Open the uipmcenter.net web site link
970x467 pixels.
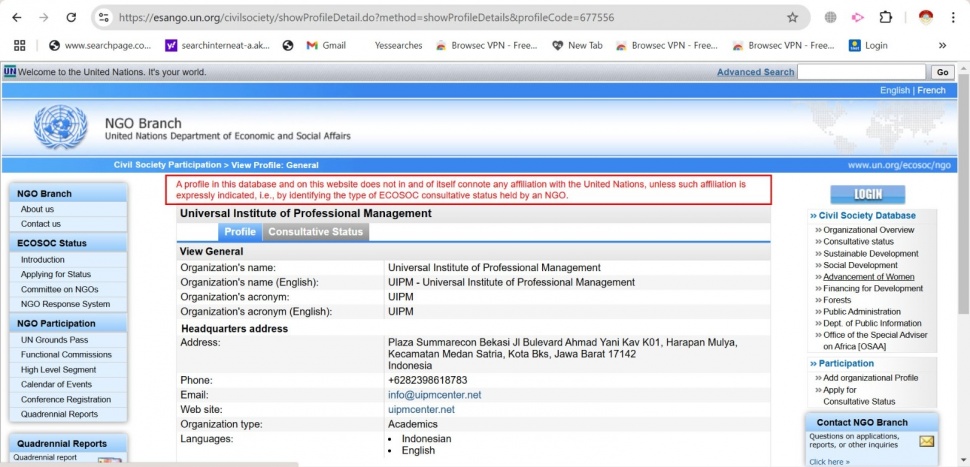tap(421, 409)
